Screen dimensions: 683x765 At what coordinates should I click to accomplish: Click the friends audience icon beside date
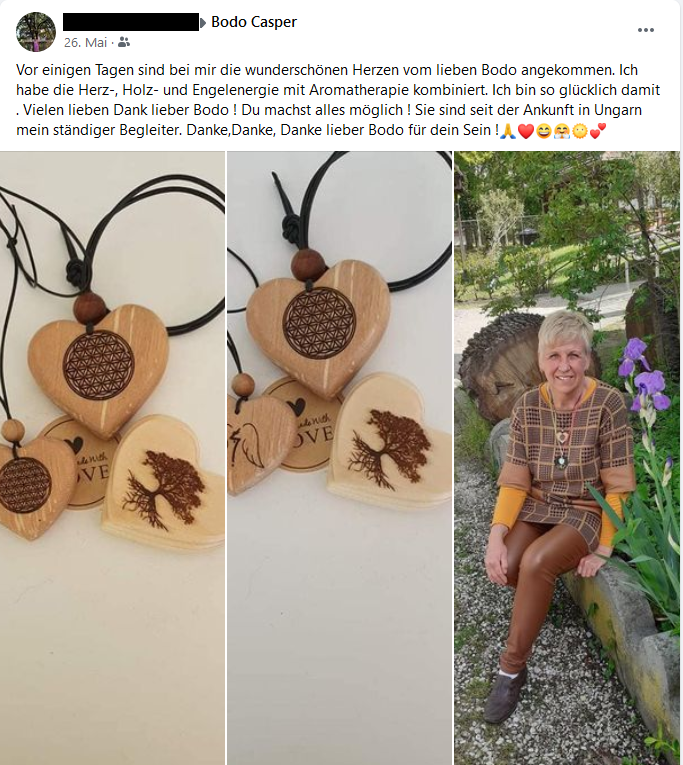pos(124,42)
